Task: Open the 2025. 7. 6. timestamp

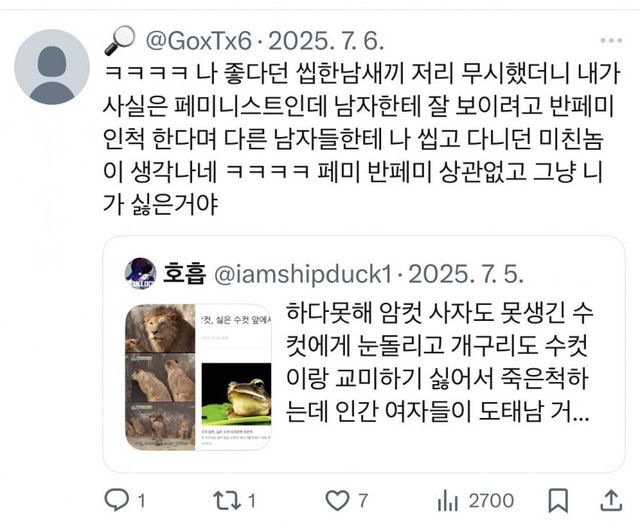Action: 326,41
